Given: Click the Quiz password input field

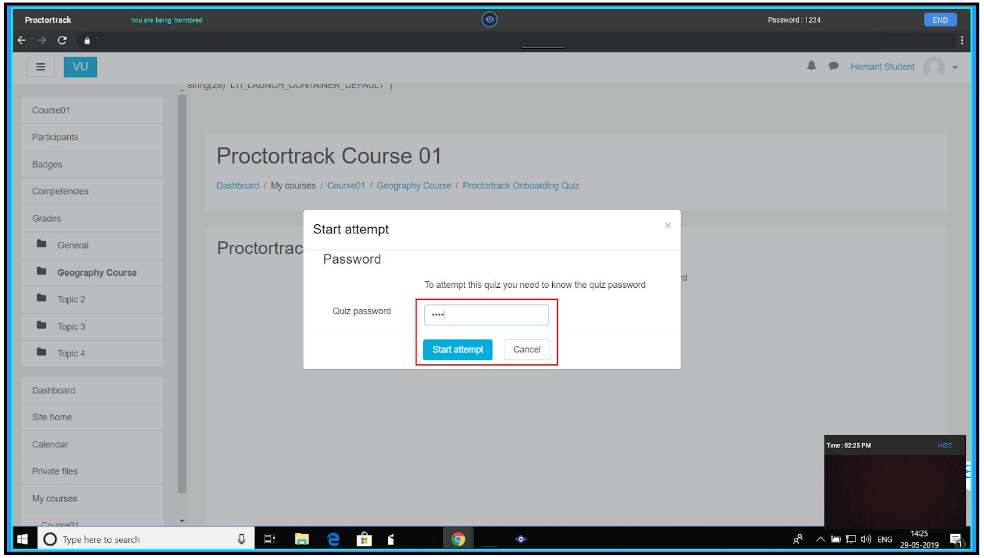Looking at the screenshot, I should pos(486,314).
